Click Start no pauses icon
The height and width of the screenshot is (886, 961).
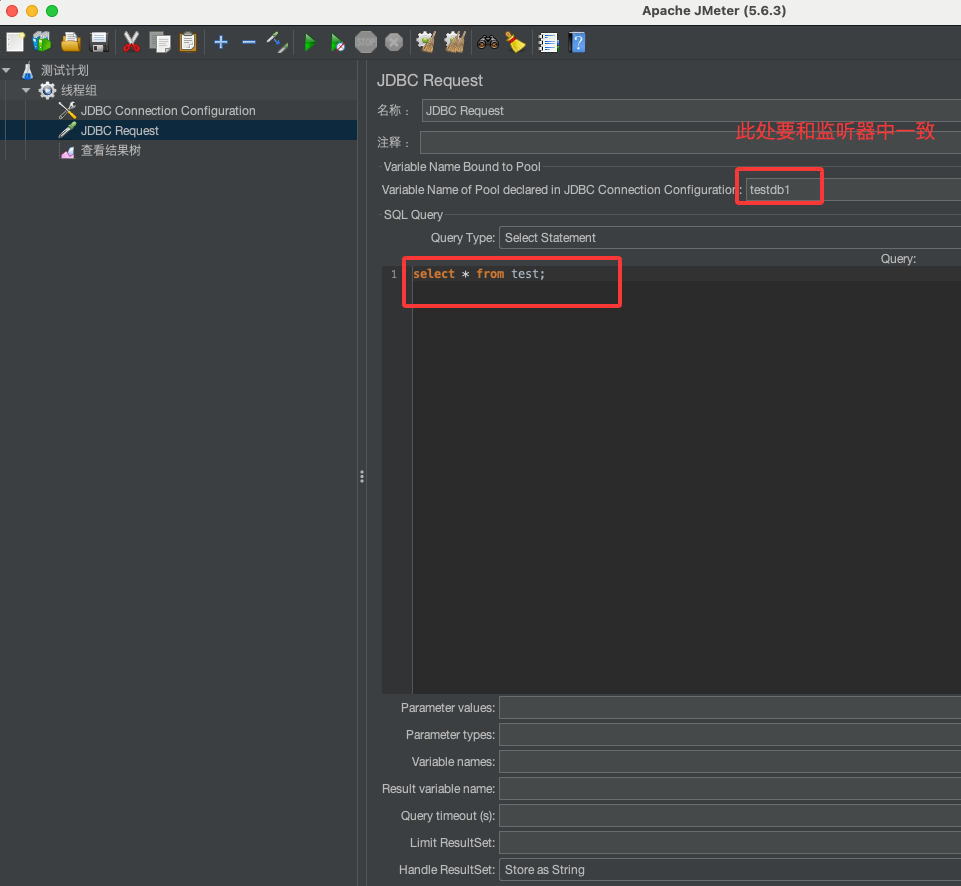337,42
